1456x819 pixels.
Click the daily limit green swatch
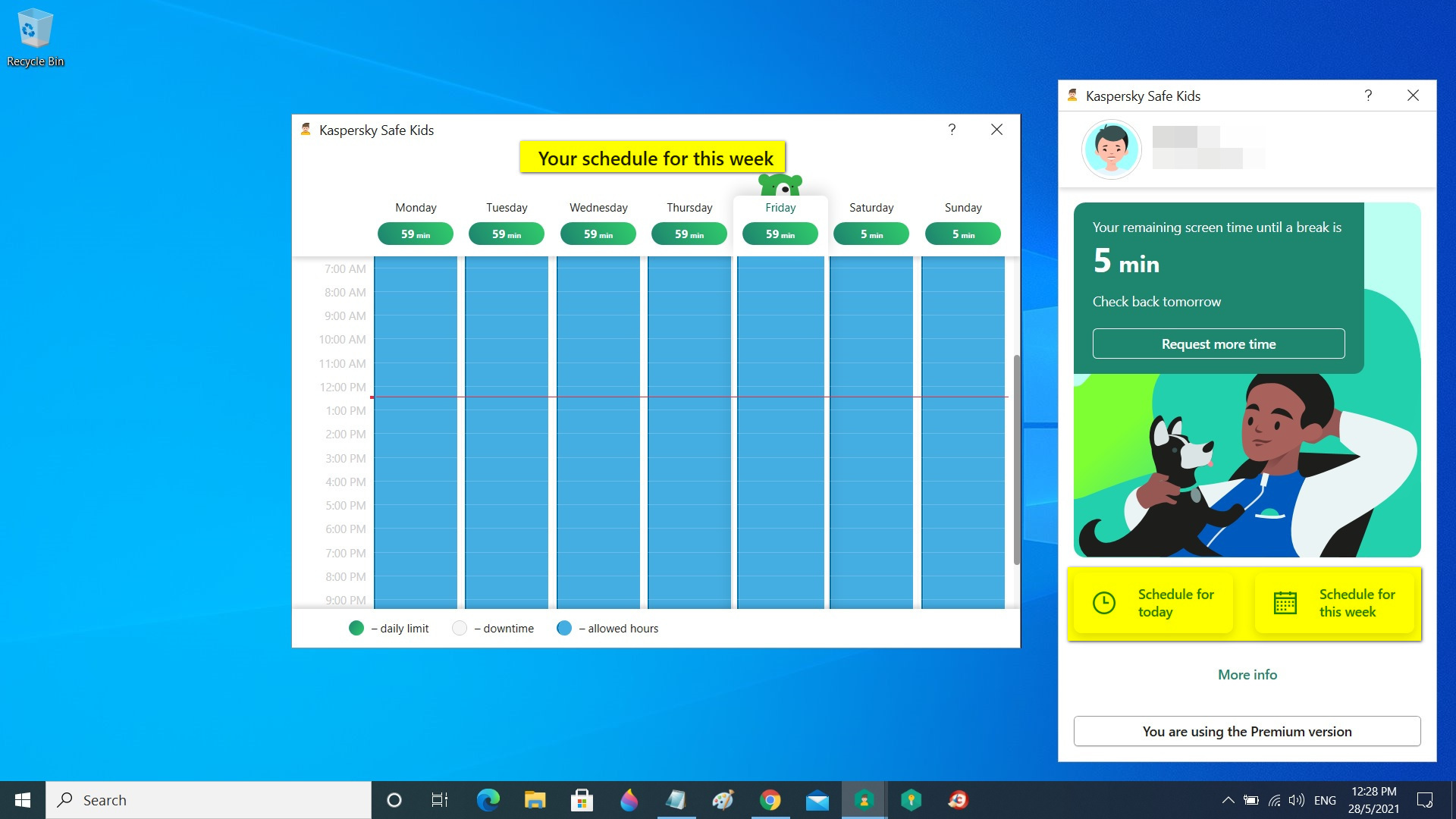(x=356, y=628)
